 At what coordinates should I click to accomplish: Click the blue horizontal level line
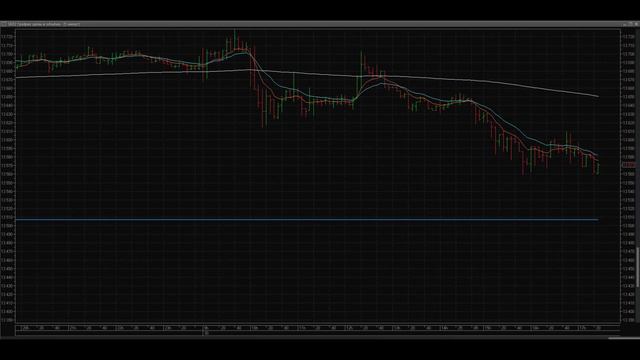click(x=307, y=220)
